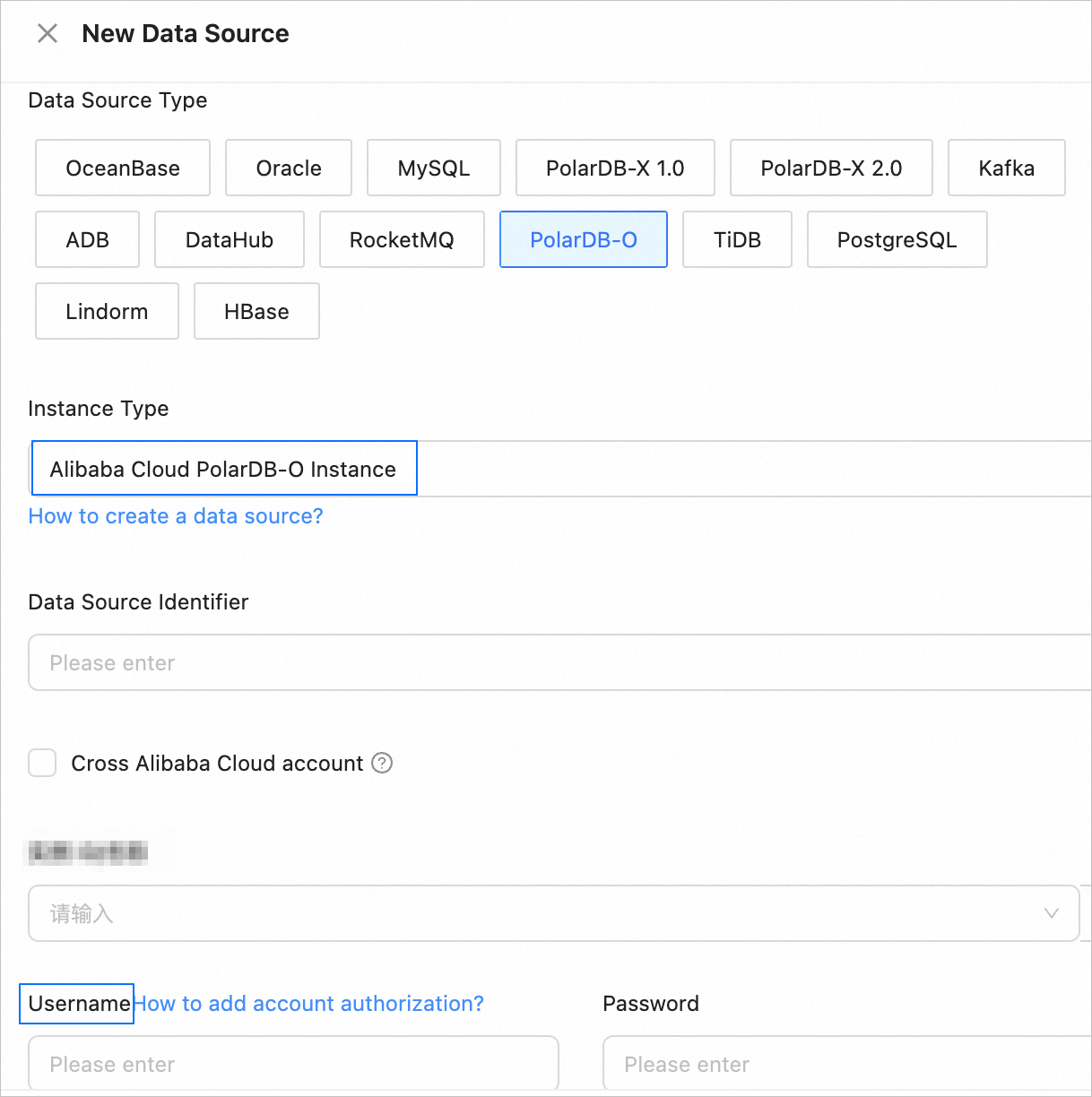The width and height of the screenshot is (1092, 1097).
Task: Close the New Data Source dialog
Action: coord(47,33)
